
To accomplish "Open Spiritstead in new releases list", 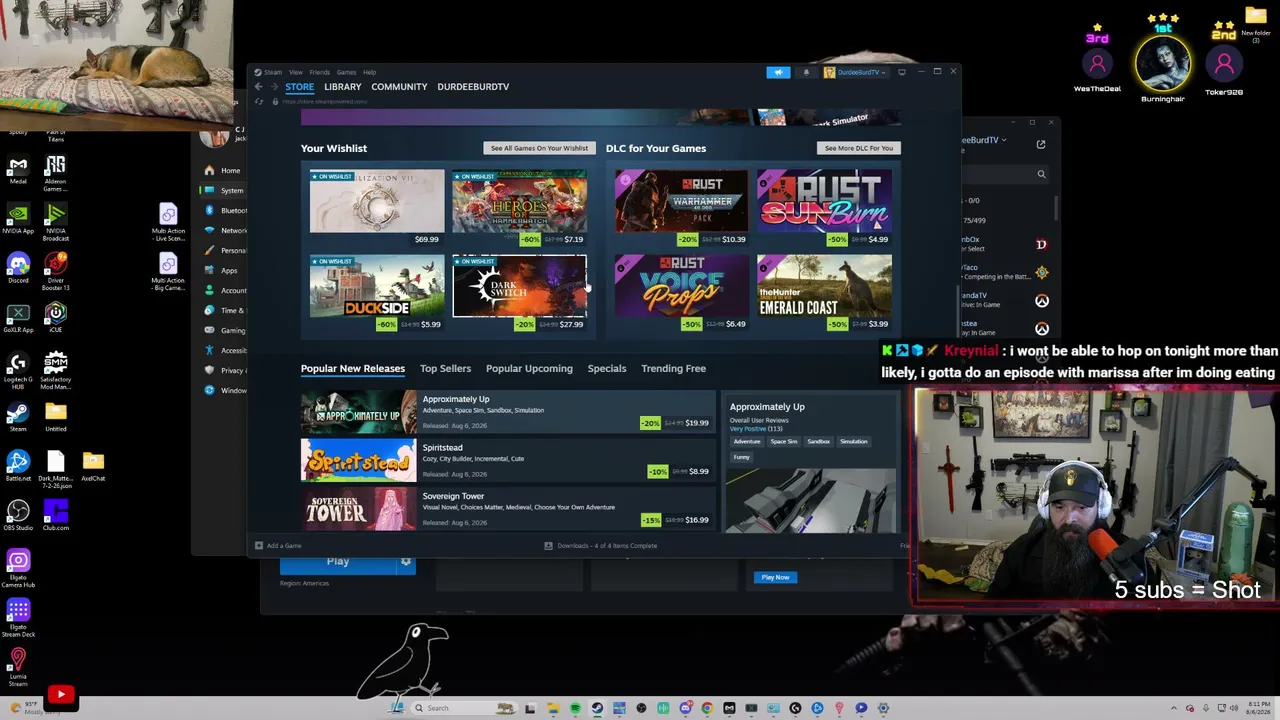I will (x=508, y=460).
